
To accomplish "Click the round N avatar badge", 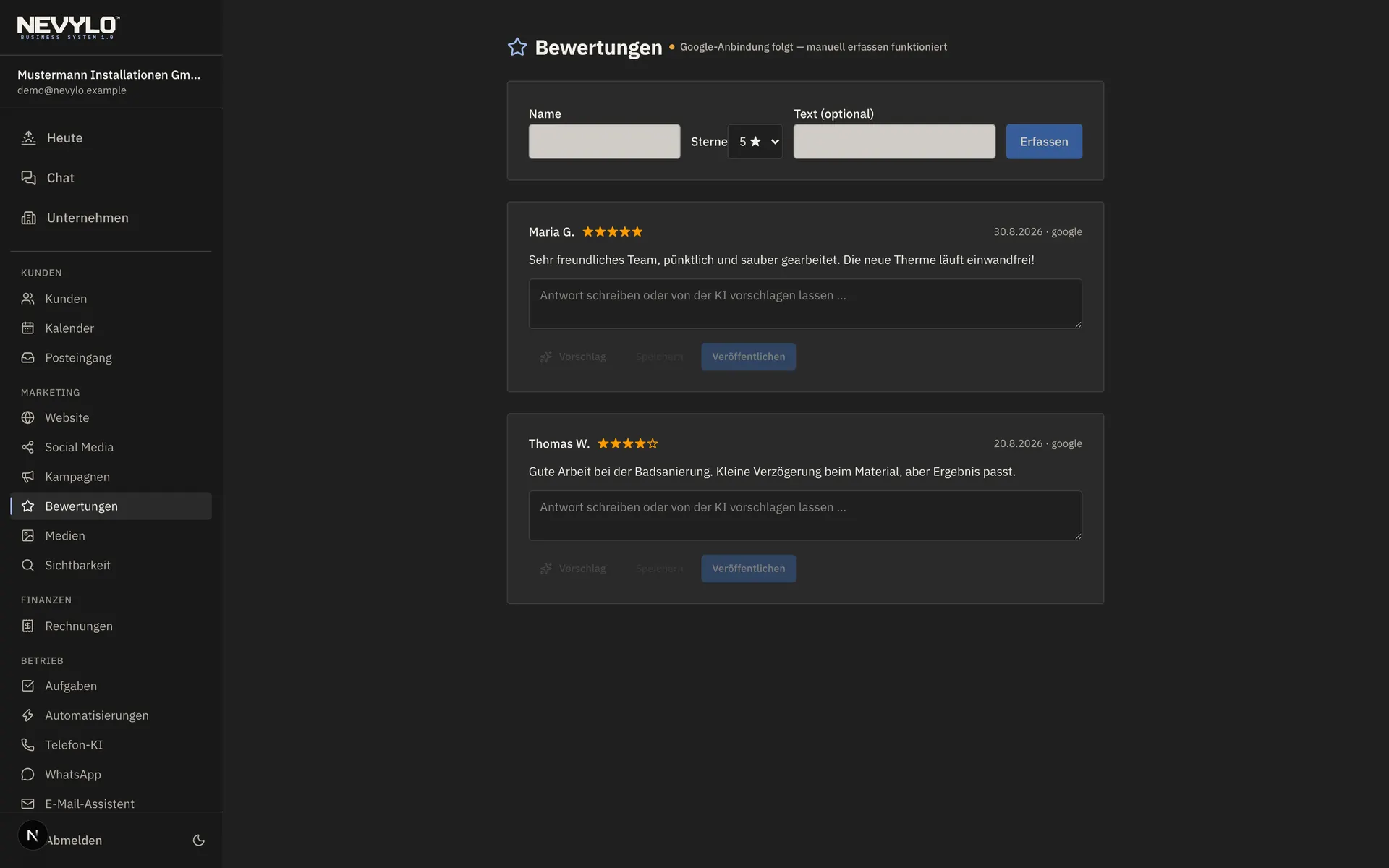I will coord(33,835).
